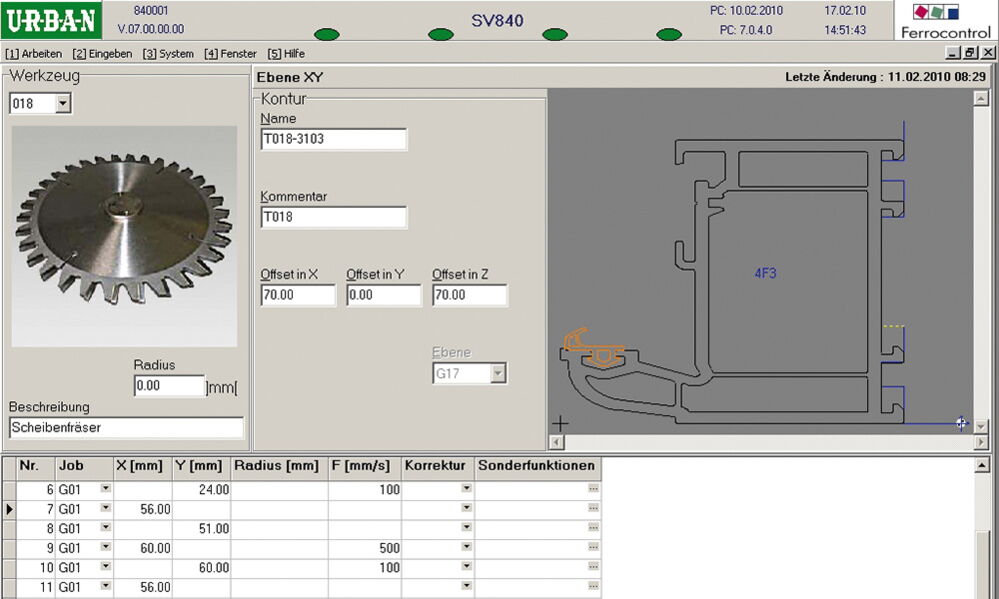Select row 7 via its row marker arrow

(x=9, y=509)
